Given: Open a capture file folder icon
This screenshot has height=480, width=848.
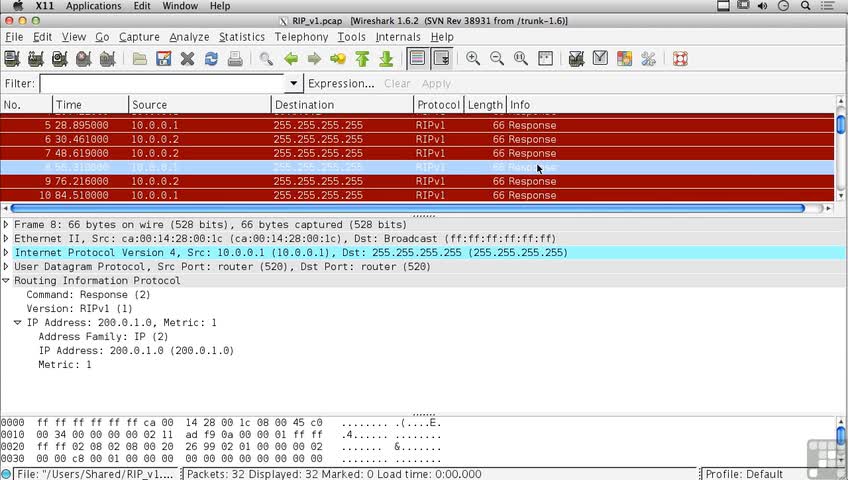Looking at the screenshot, I should 140,58.
